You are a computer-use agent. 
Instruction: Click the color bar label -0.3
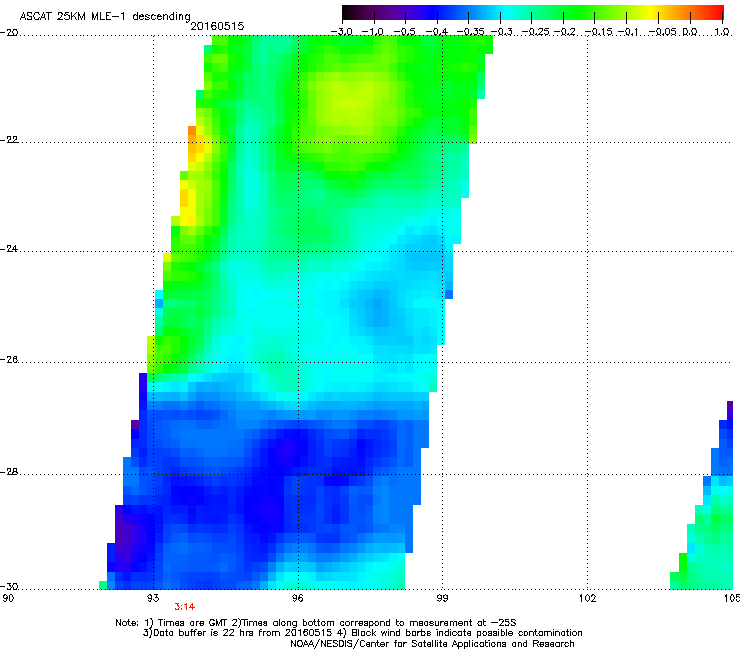click(x=501, y=32)
